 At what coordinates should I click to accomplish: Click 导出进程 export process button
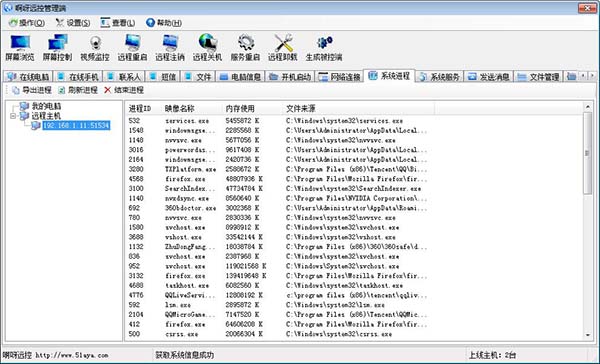pyautogui.click(x=32, y=90)
